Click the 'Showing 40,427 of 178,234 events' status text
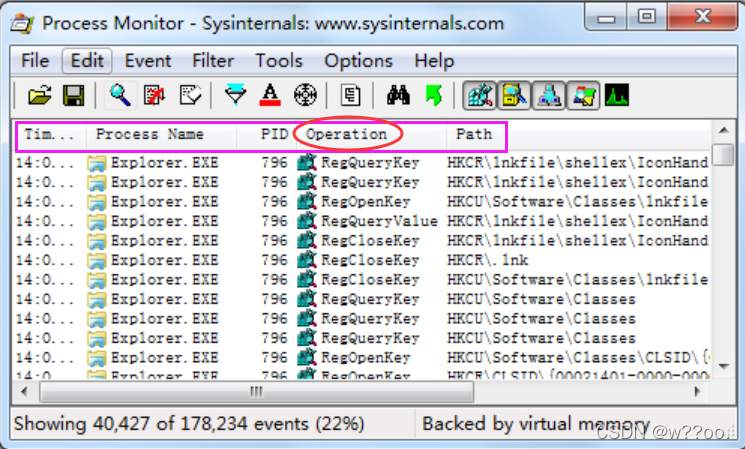Screen dimensions: 745x449 189,424
